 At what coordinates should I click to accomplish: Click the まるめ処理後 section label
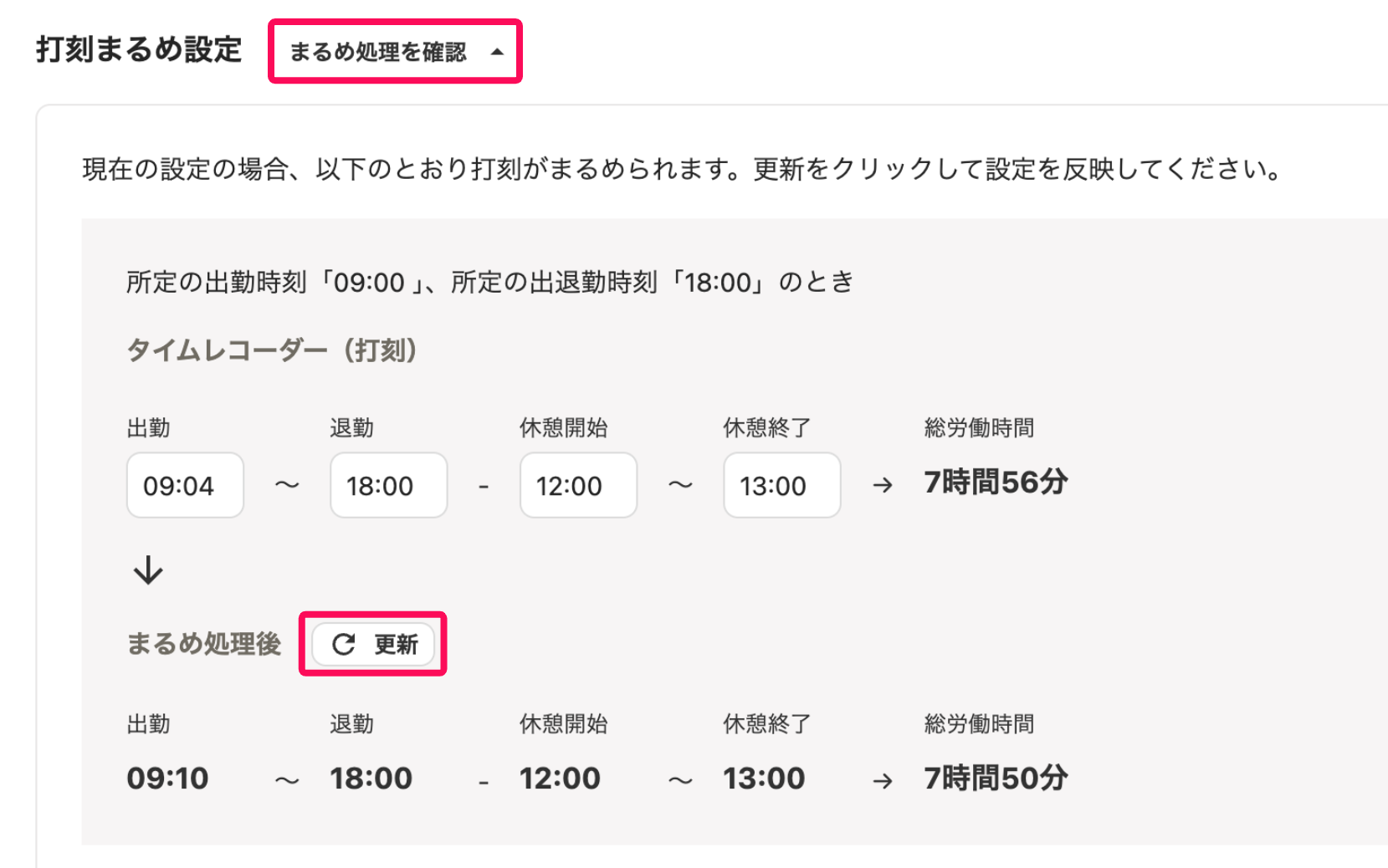pyautogui.click(x=204, y=644)
